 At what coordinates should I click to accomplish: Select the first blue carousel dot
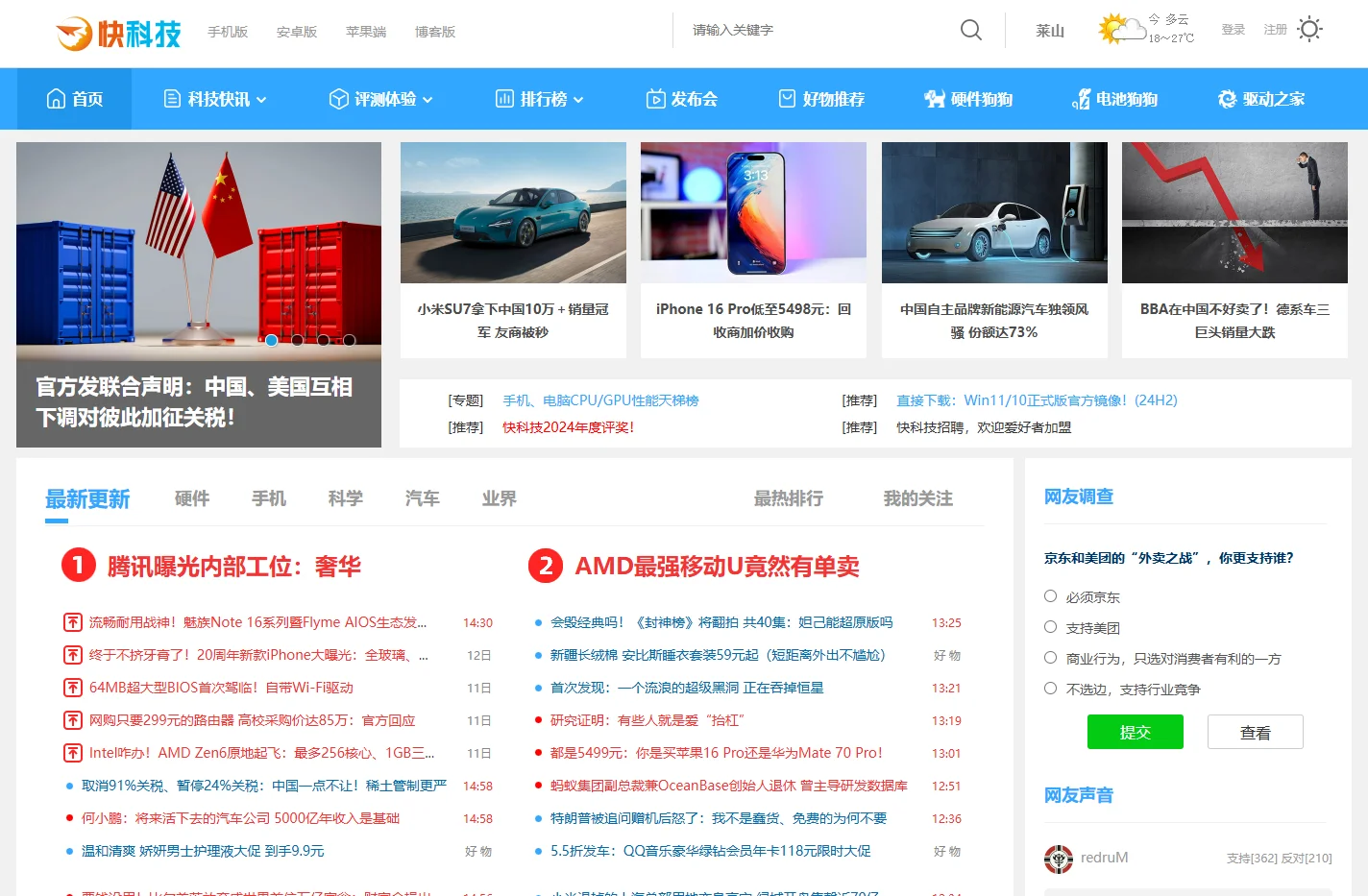(272, 340)
